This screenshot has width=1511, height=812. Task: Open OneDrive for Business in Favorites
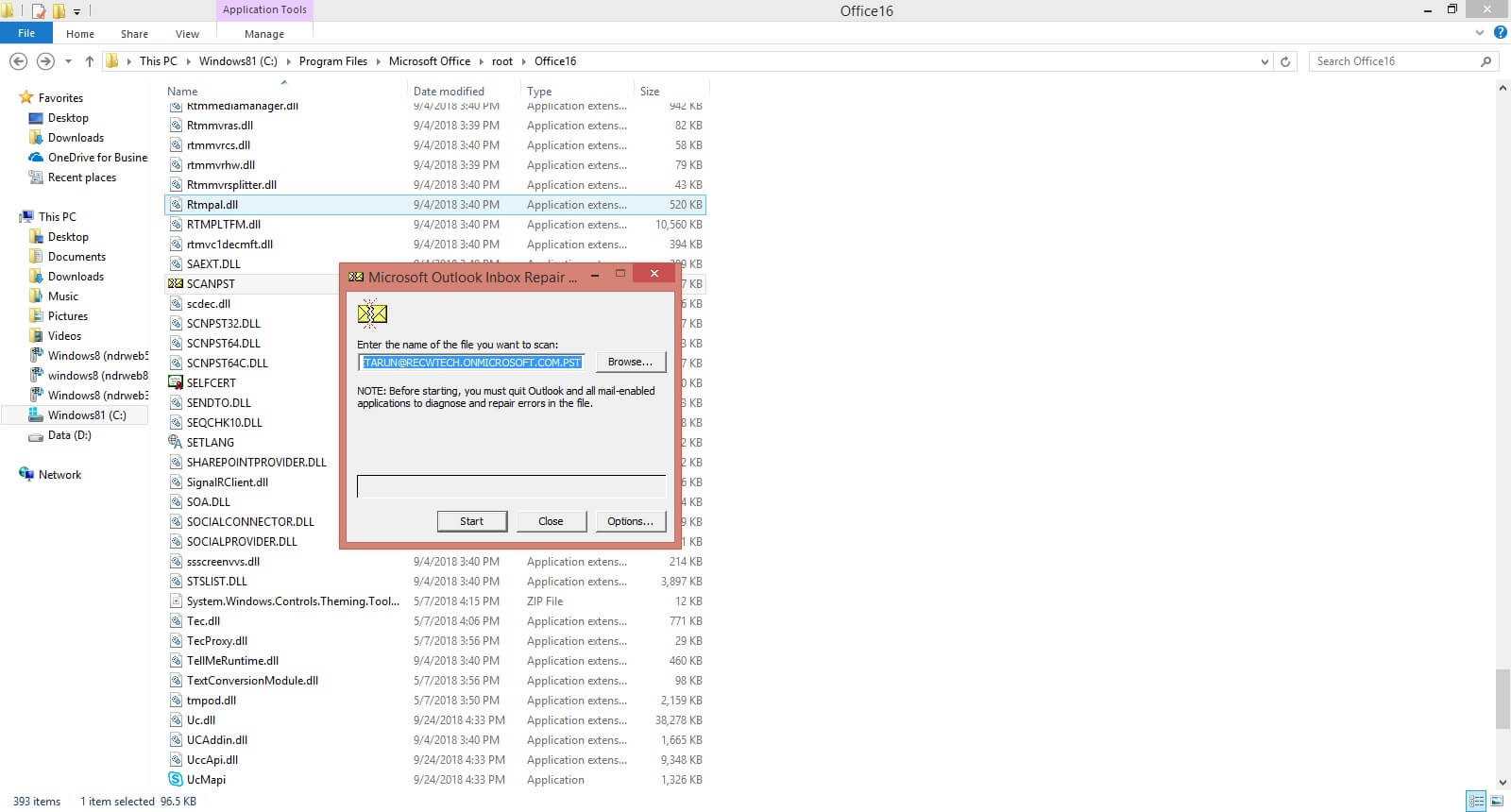point(97,158)
